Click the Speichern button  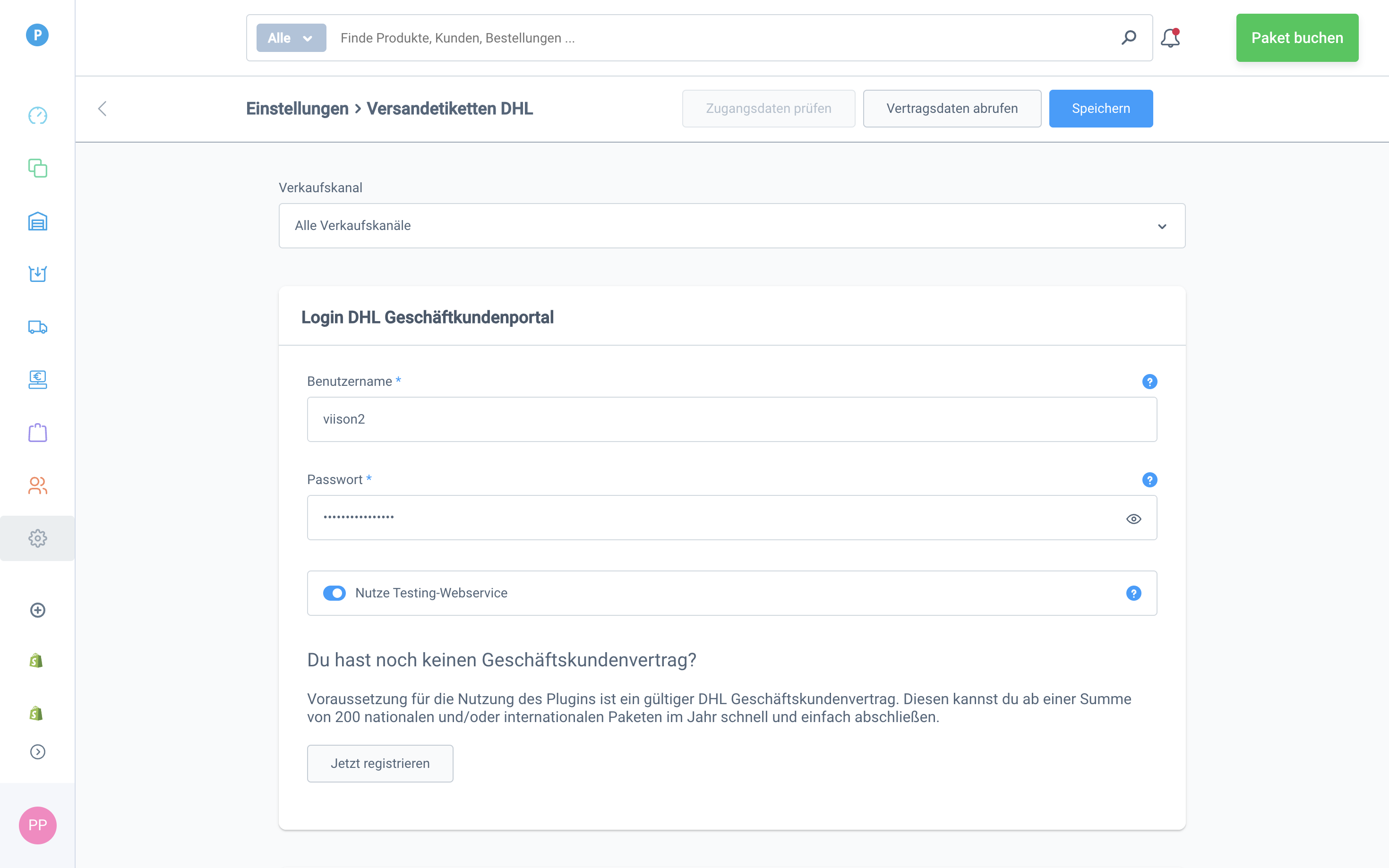(x=1100, y=109)
